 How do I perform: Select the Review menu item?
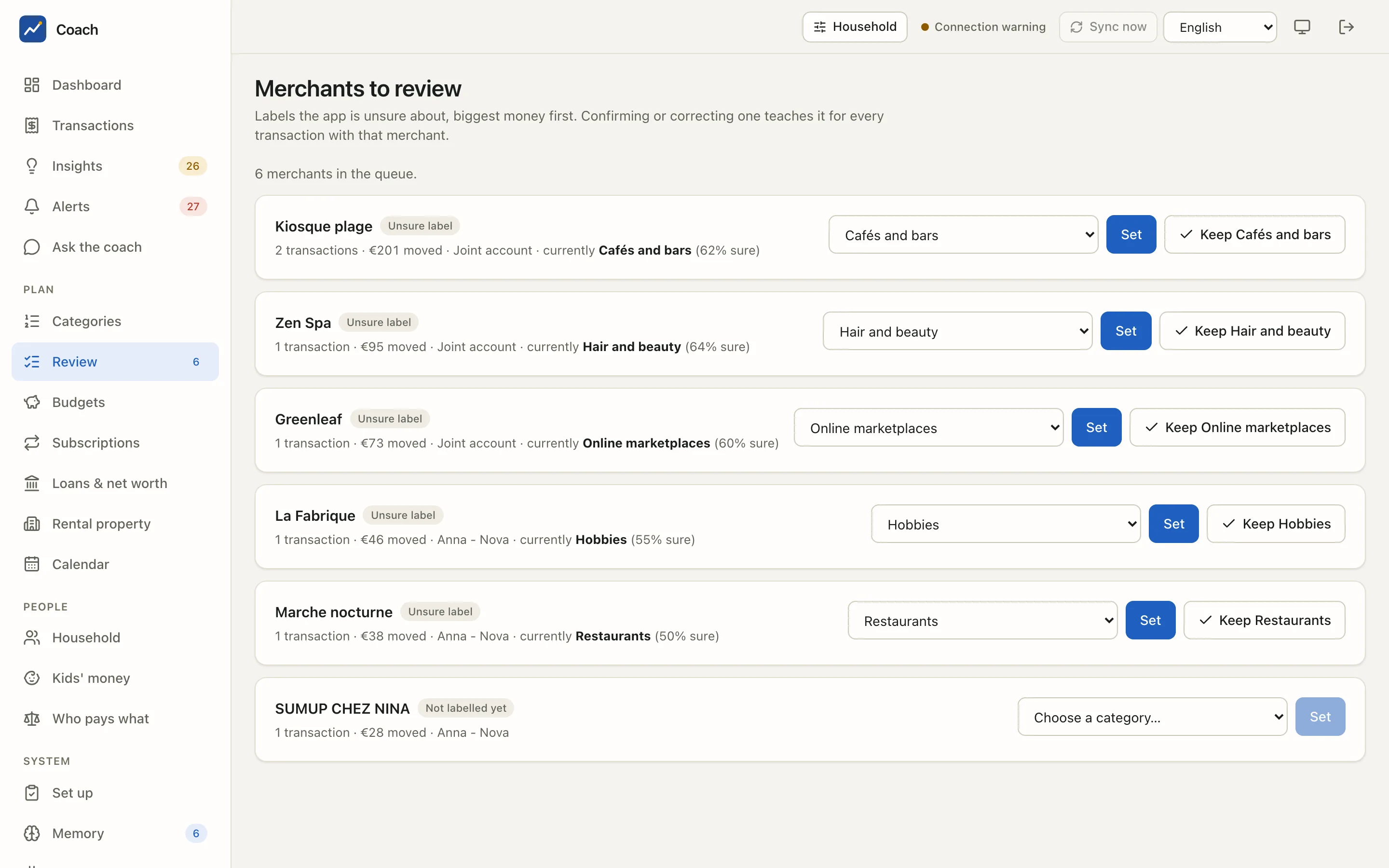[x=115, y=362]
